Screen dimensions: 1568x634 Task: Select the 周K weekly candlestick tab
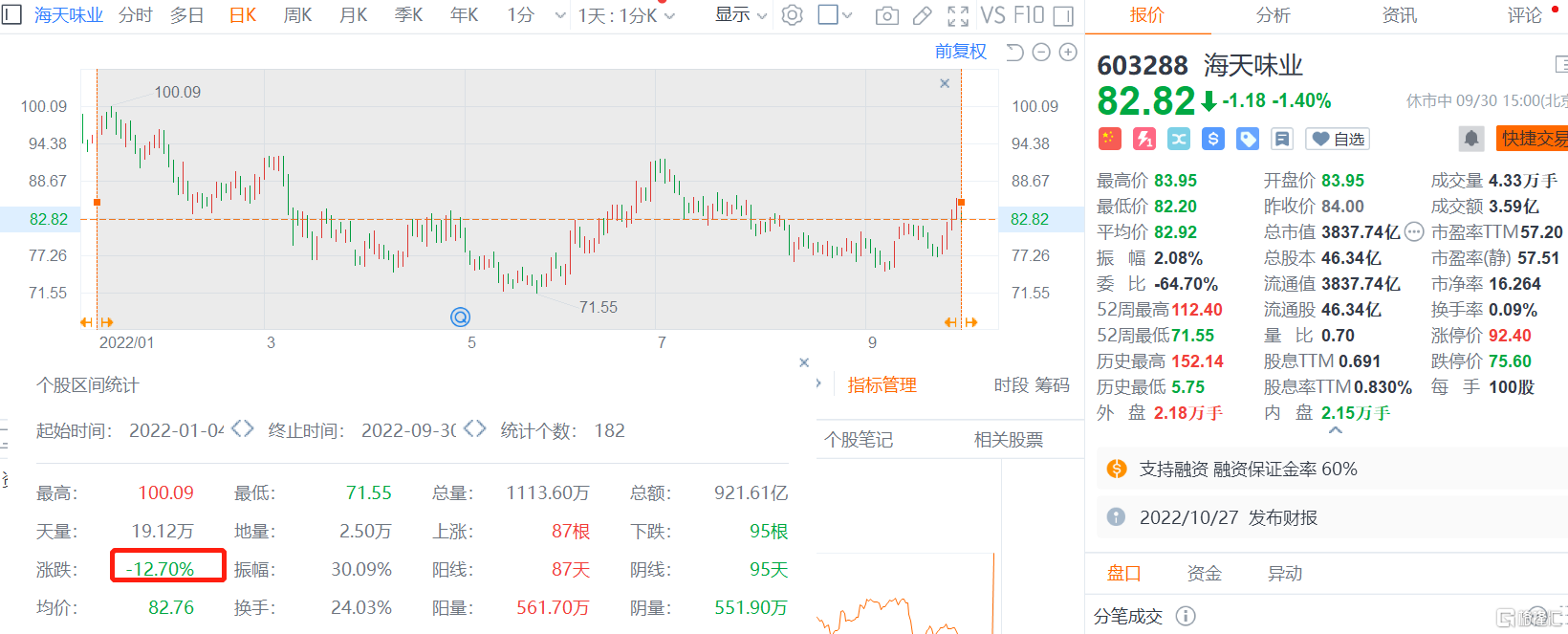point(298,15)
